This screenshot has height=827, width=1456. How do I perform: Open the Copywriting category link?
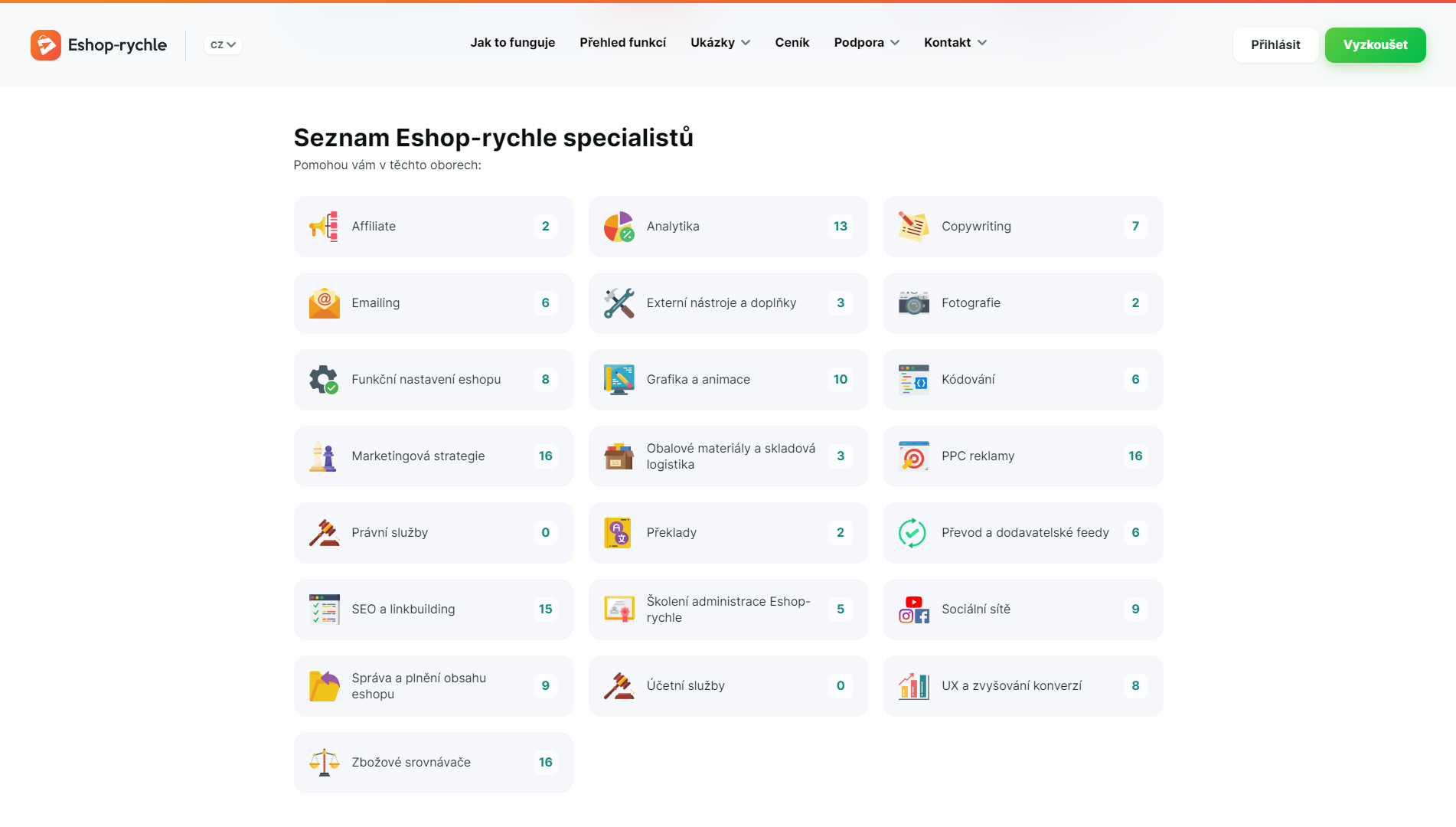coord(976,227)
